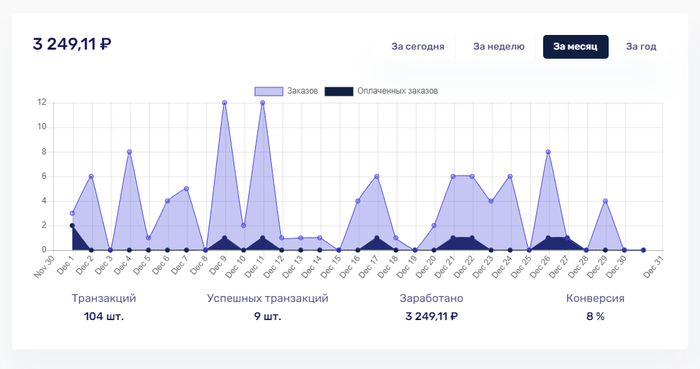The width and height of the screenshot is (700, 369).
Task: Click the Dec 9 orders peak point at 12
Action: click(225, 103)
